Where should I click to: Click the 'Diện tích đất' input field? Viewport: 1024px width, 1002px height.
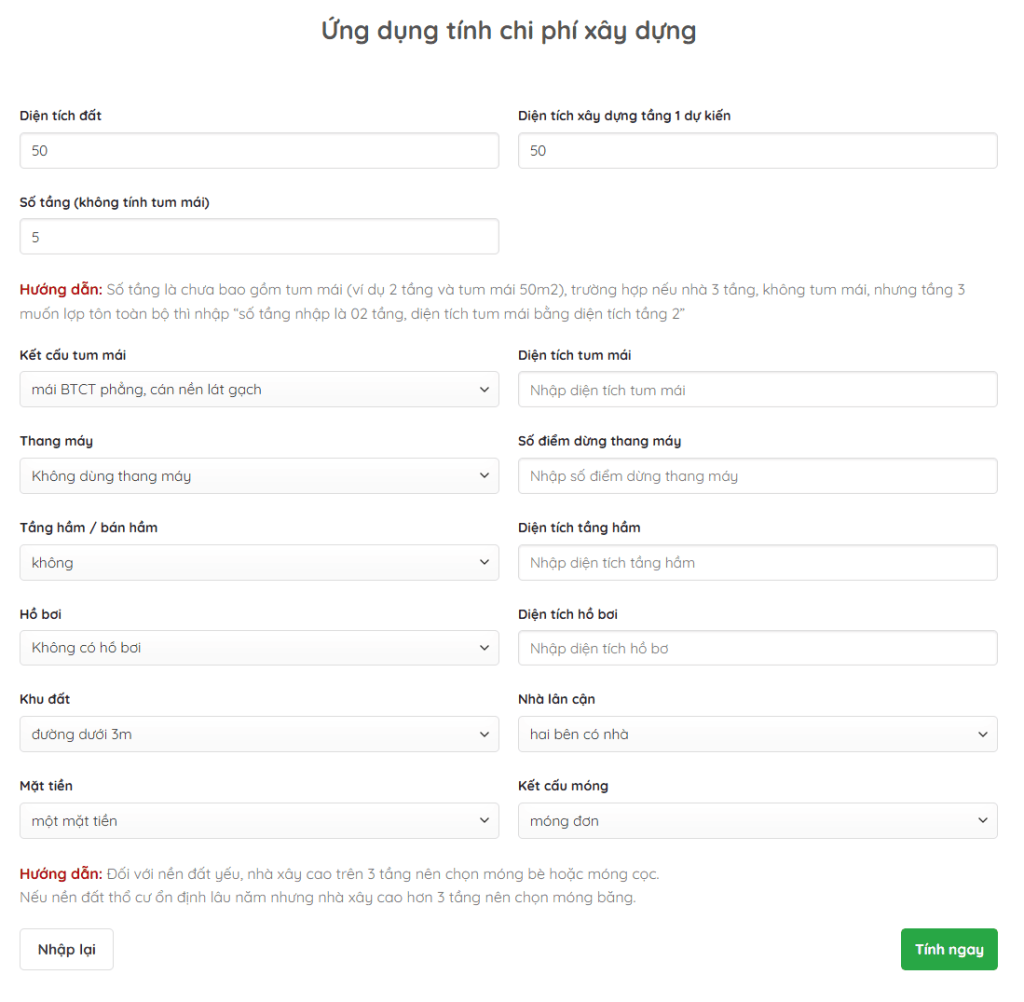pos(258,151)
